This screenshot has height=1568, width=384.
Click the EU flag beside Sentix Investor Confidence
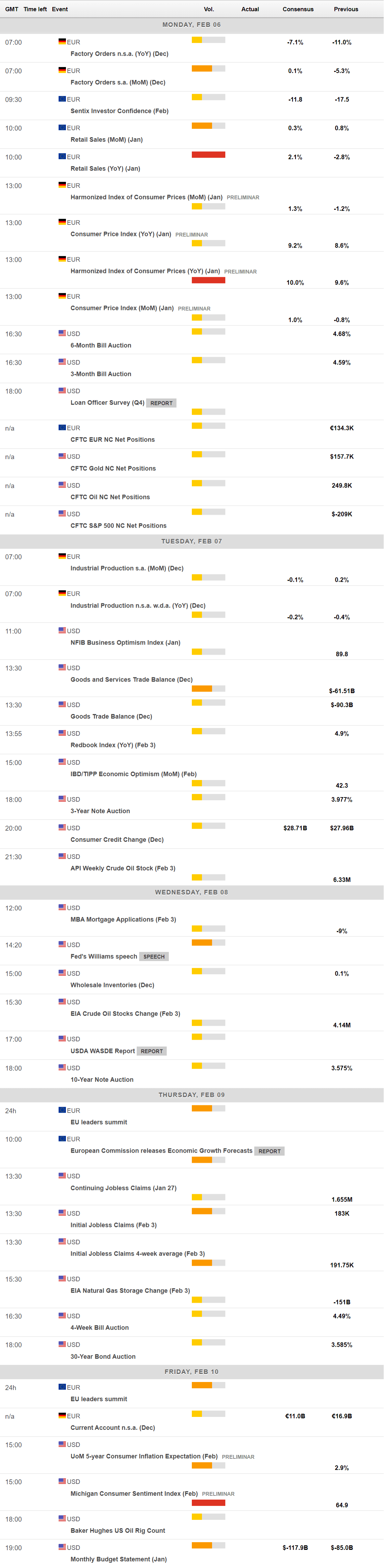click(62, 99)
